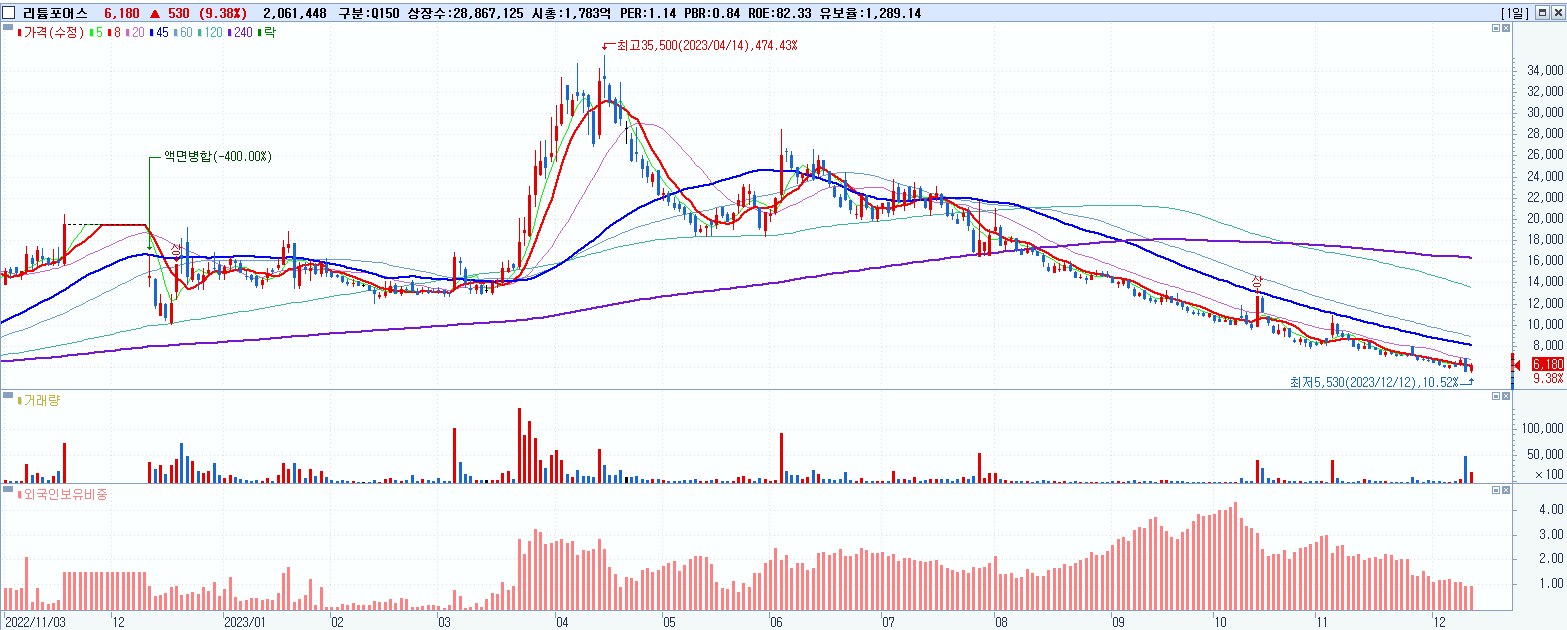Maximize the 거래량 volume panel
This screenshot has height=630, width=1567.
click(x=1496, y=397)
